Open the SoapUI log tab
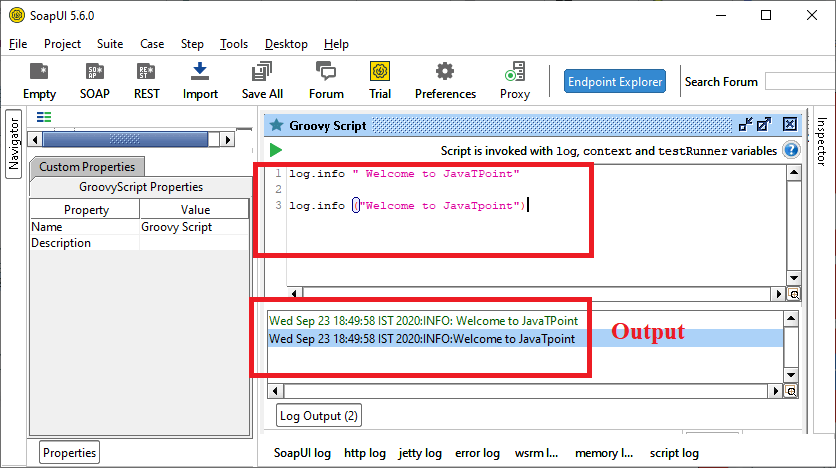 point(302,453)
